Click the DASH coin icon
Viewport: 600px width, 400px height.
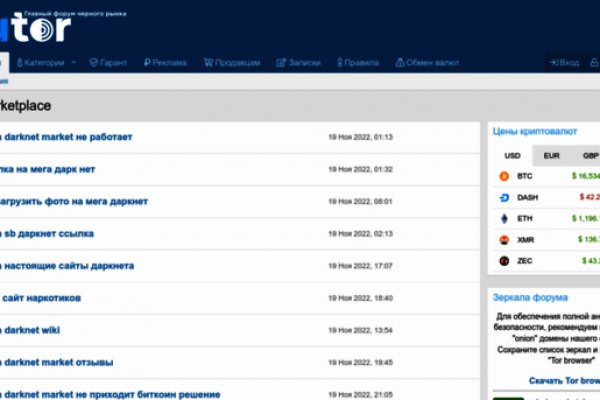(x=504, y=197)
